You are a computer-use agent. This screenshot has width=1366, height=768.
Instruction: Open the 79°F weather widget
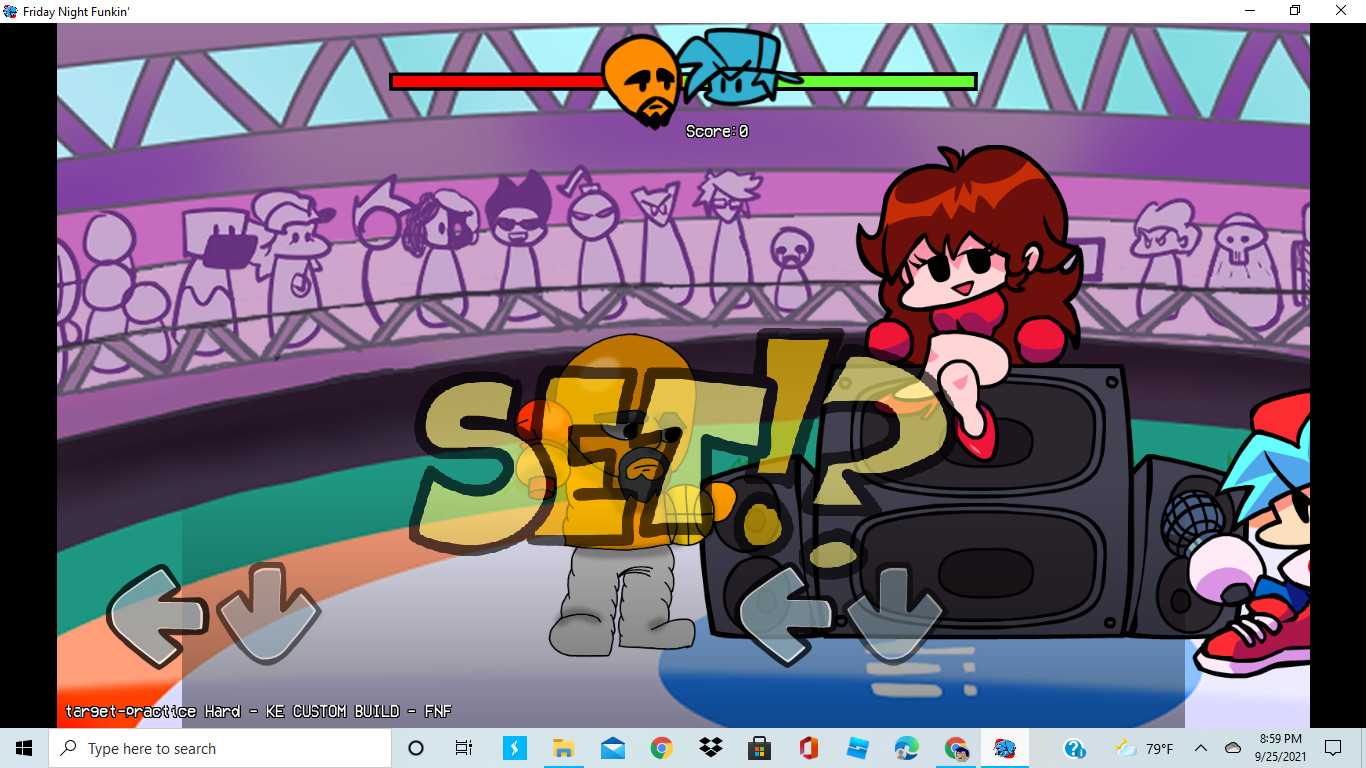1144,748
